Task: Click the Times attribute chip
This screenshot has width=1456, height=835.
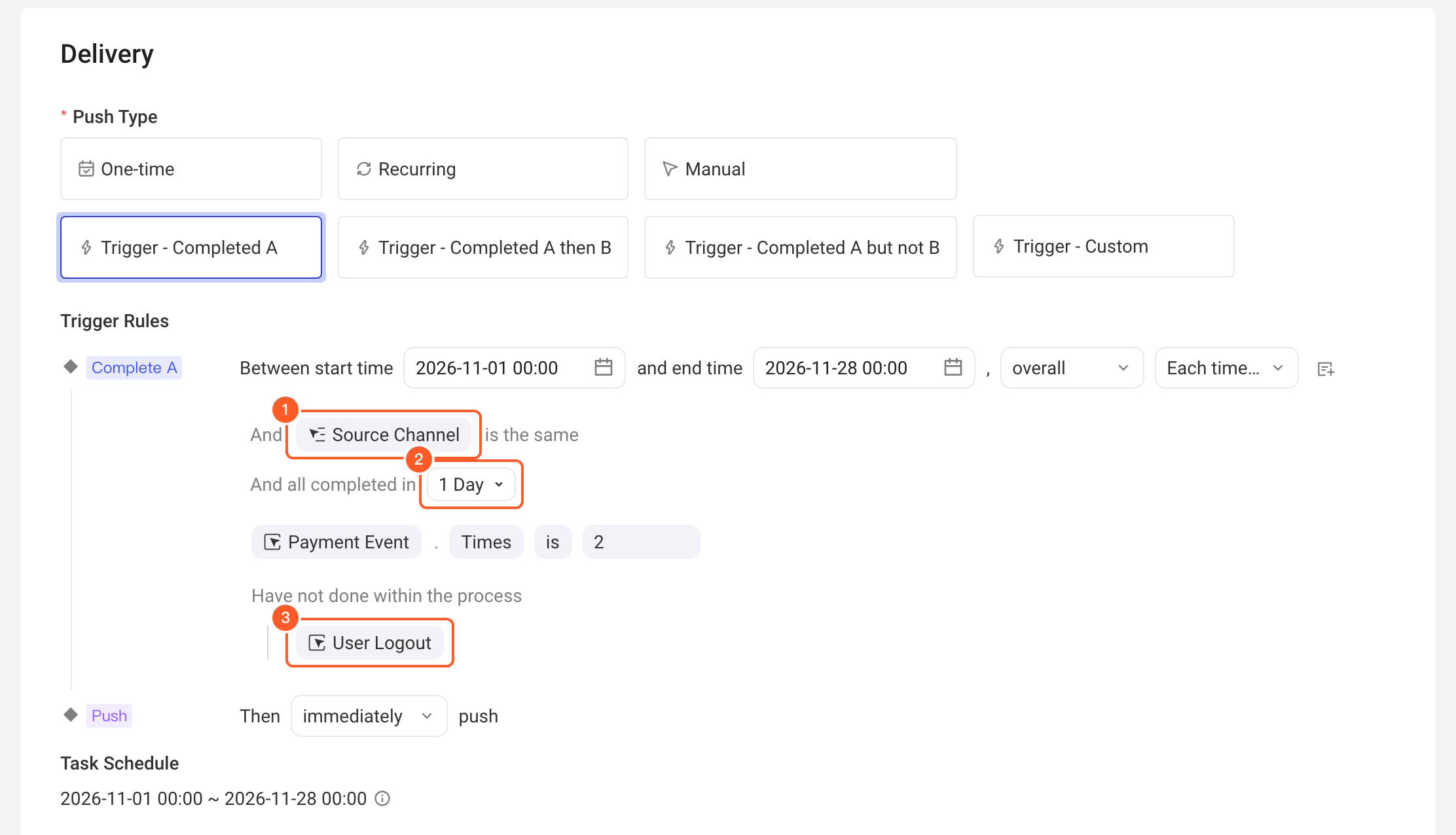Action: pyautogui.click(x=486, y=542)
